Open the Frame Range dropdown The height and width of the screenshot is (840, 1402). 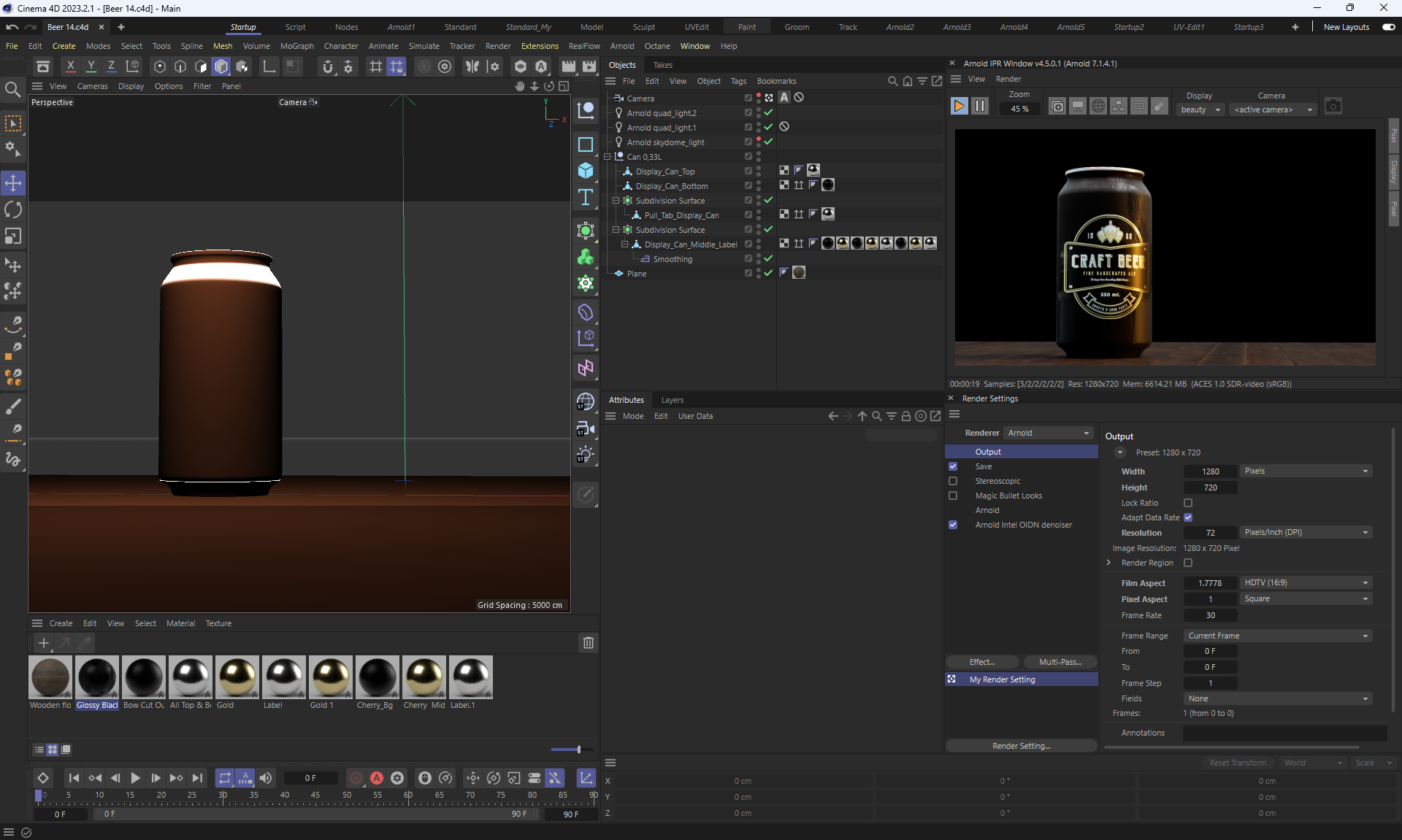pyautogui.click(x=1277, y=636)
